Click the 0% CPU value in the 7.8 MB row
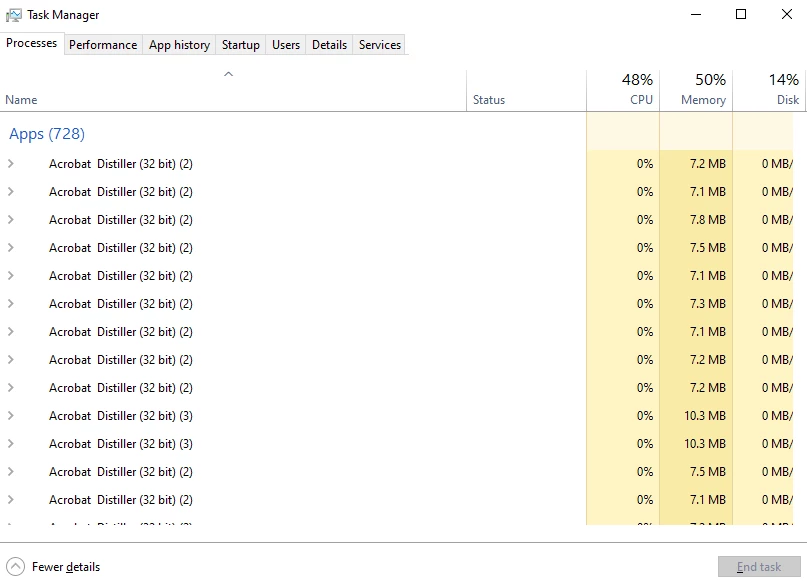This screenshot has height=584, width=807. [645, 220]
